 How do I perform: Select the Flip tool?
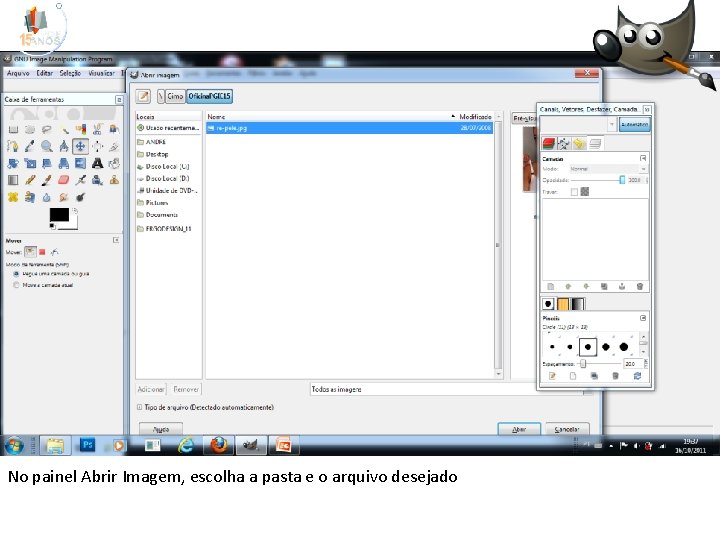(x=80, y=163)
